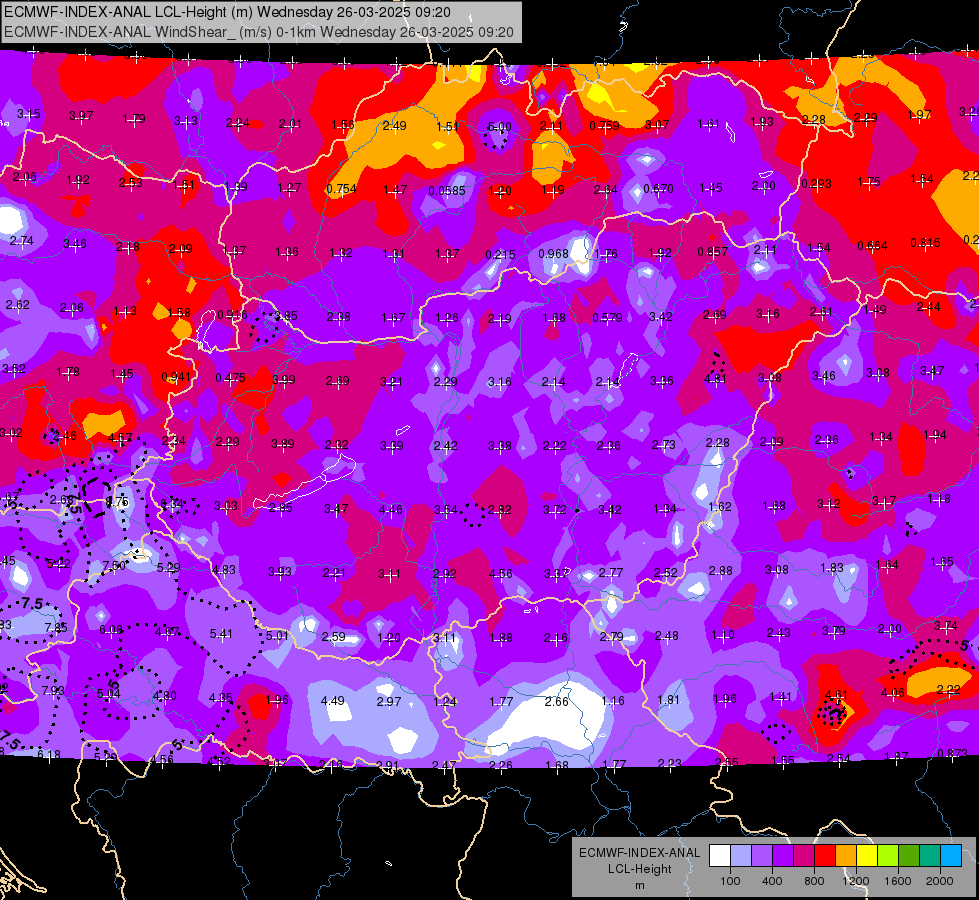Click the wind shear value '4.46'
Viewport: 979px width, 900px height.
390,510
